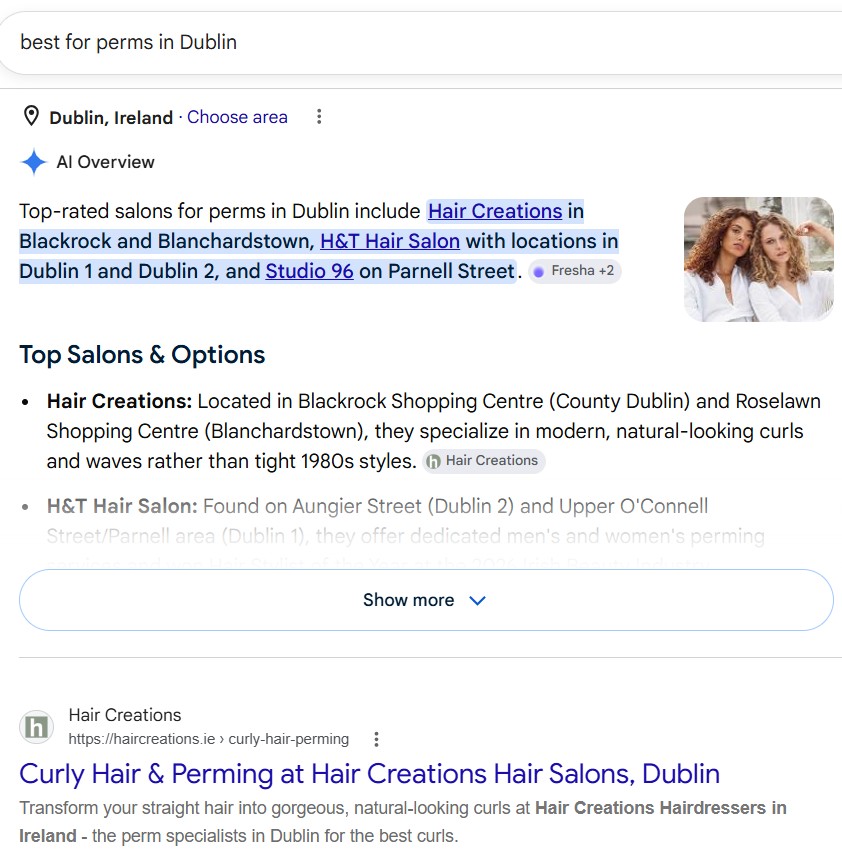Click the AI Overview sparkle icon
Viewport: 842px width, 857px height.
[x=34, y=162]
